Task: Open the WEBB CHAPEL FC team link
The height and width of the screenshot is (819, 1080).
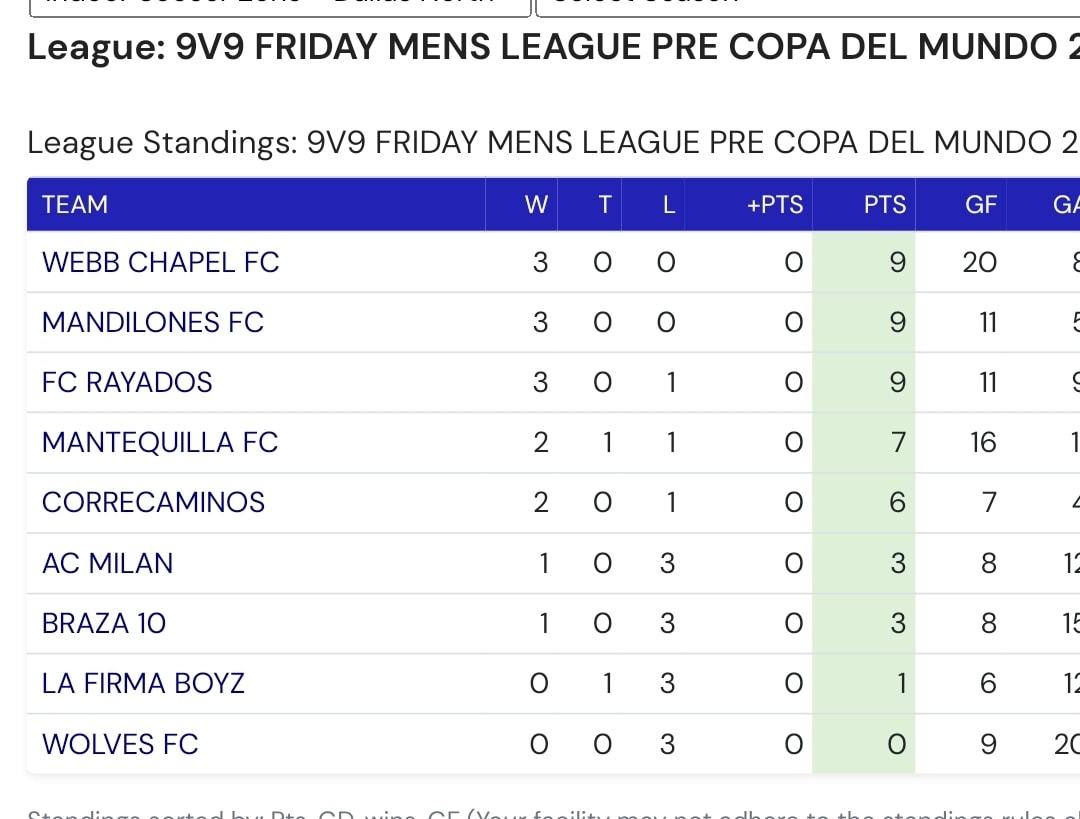Action: coord(160,262)
